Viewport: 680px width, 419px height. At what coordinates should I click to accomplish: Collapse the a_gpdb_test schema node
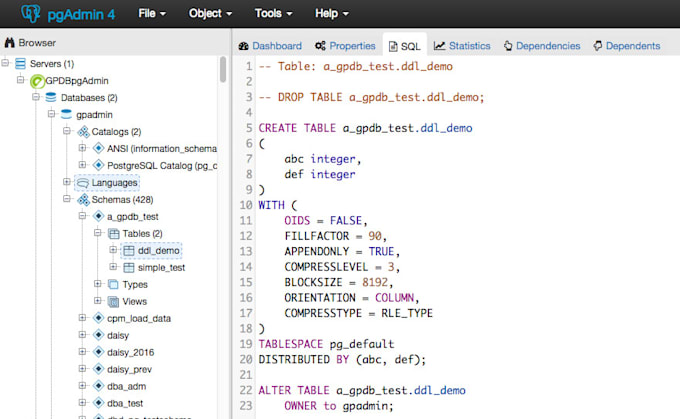tap(82, 217)
